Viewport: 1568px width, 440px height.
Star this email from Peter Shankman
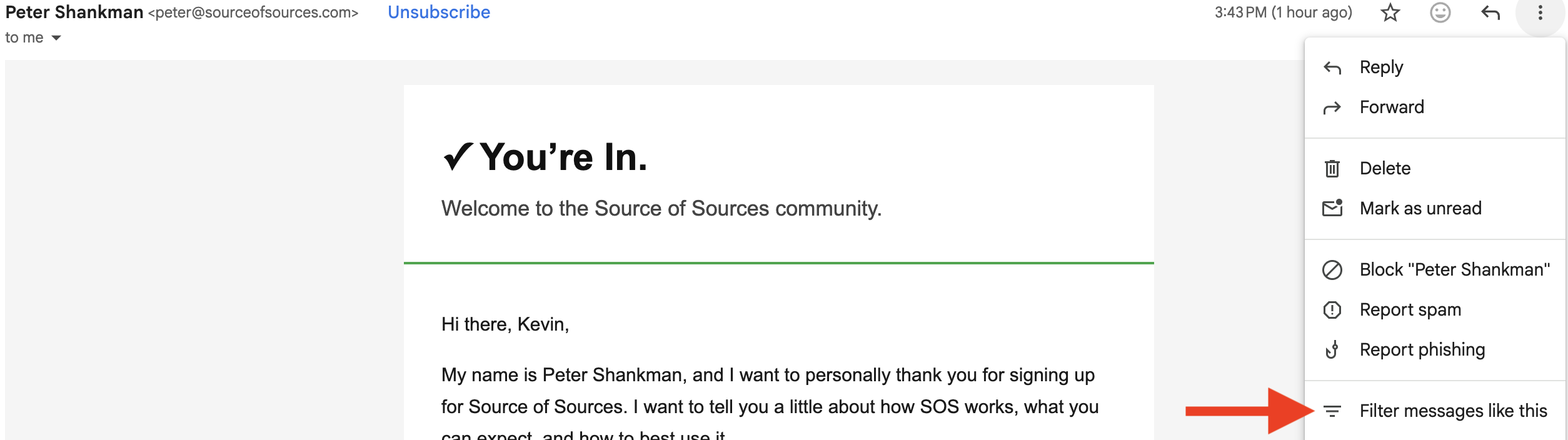[1390, 12]
